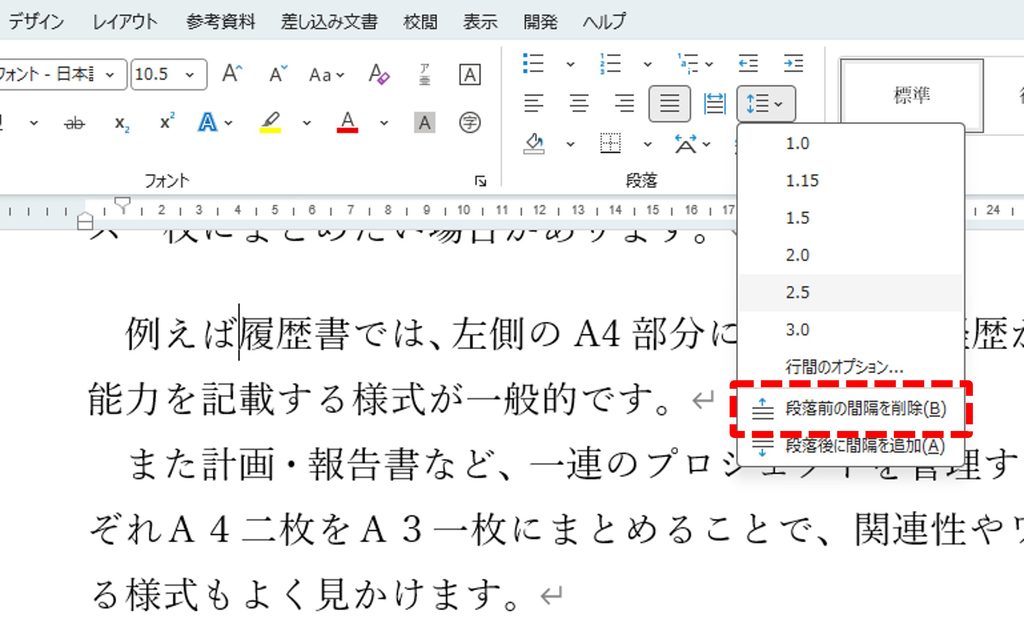
Task: Clear all formatting with eraser icon
Action: click(x=379, y=74)
